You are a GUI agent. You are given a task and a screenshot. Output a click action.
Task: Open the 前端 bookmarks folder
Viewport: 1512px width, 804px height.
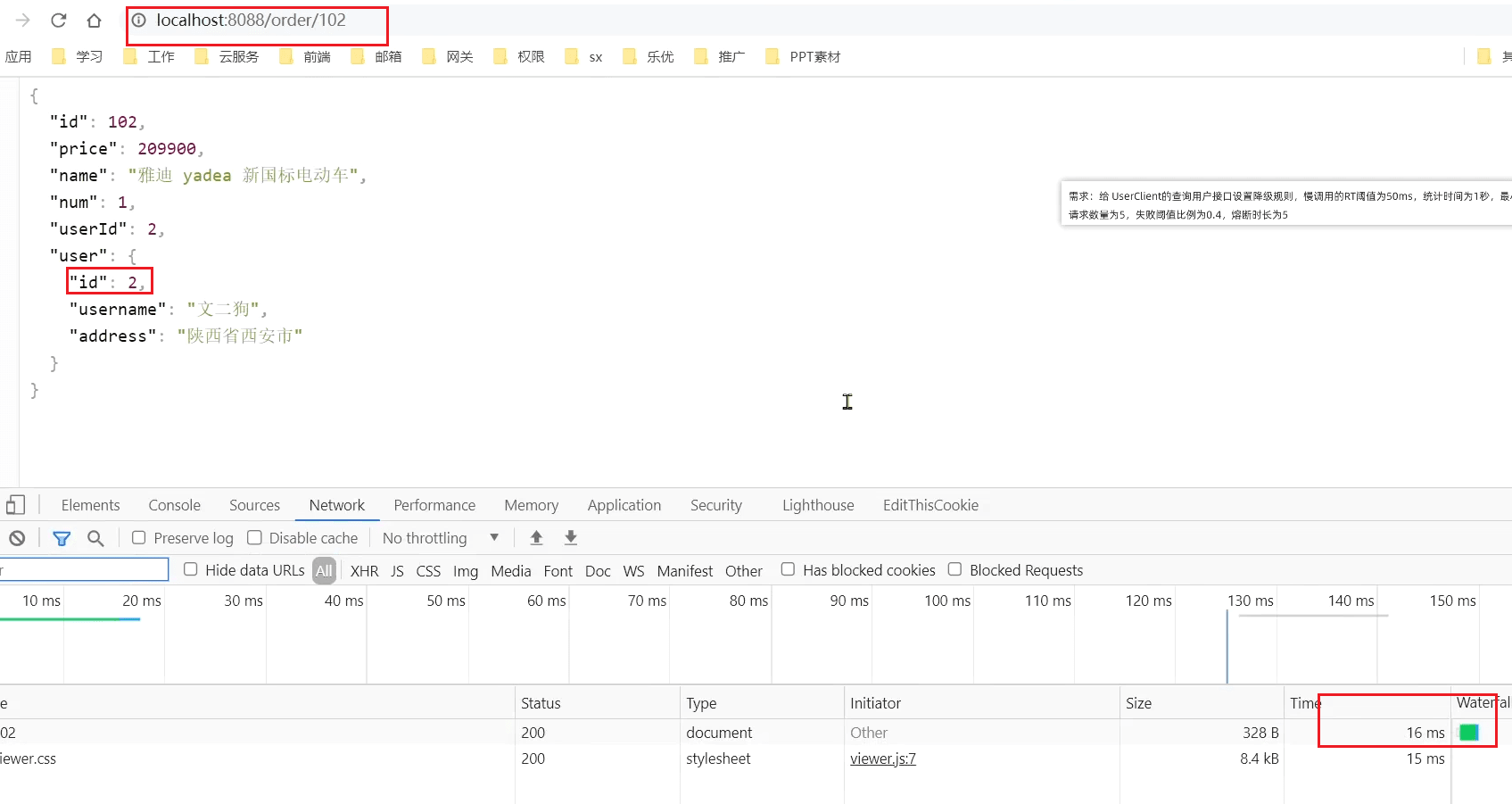tap(305, 57)
